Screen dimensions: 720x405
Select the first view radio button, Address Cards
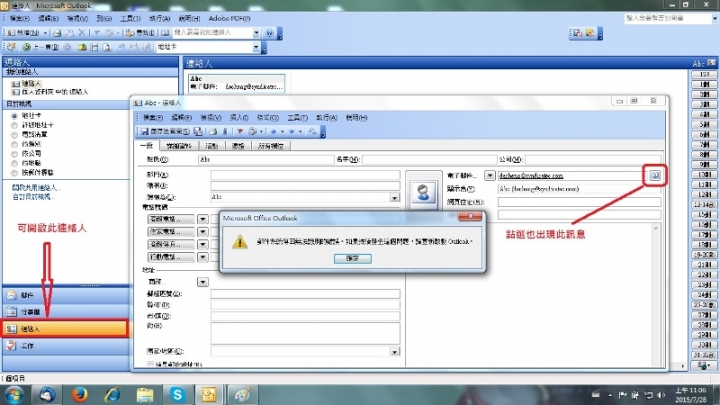[14, 116]
